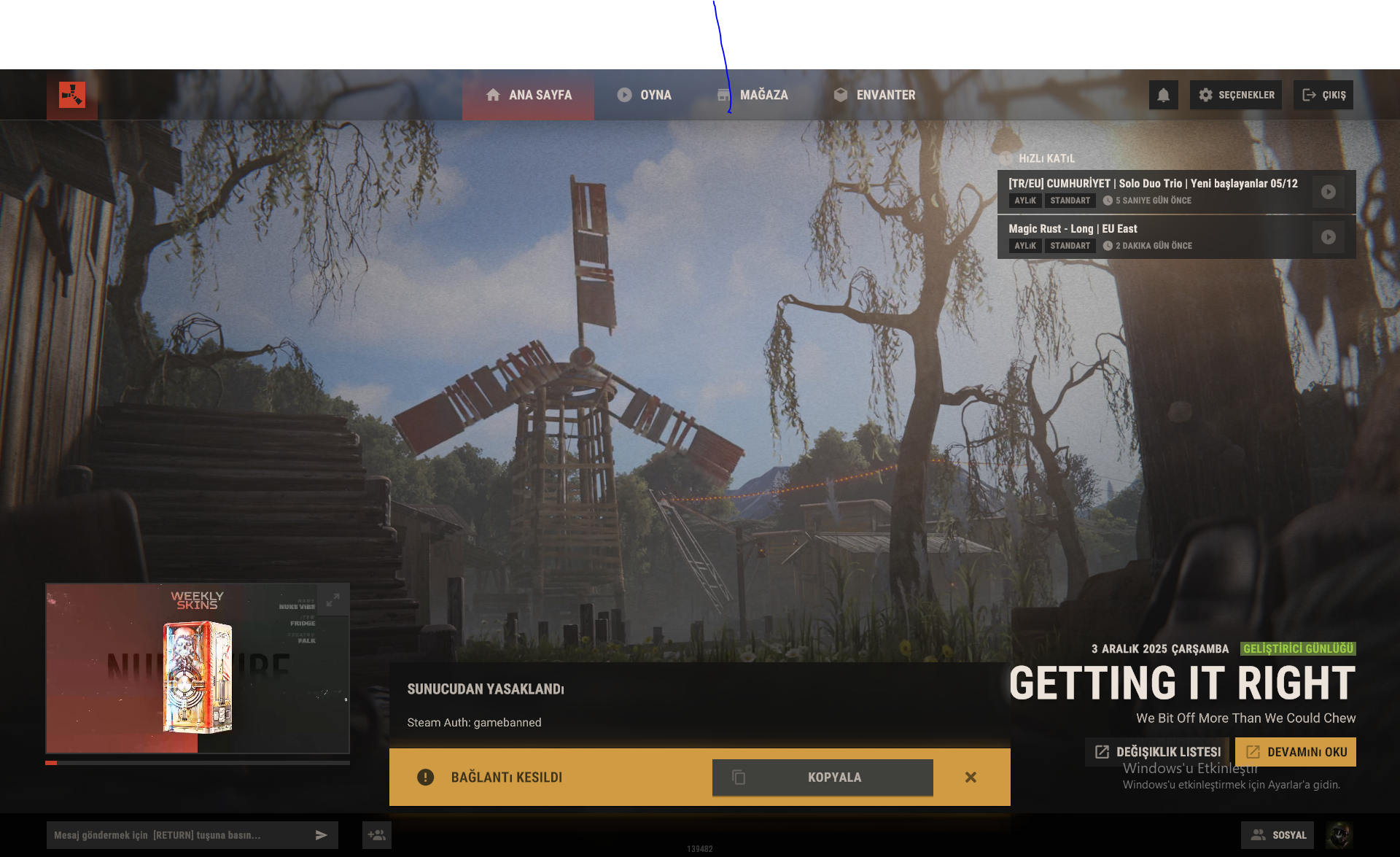The image size is (1400, 857).
Task: Click the Rust logo icon
Action: point(72,95)
